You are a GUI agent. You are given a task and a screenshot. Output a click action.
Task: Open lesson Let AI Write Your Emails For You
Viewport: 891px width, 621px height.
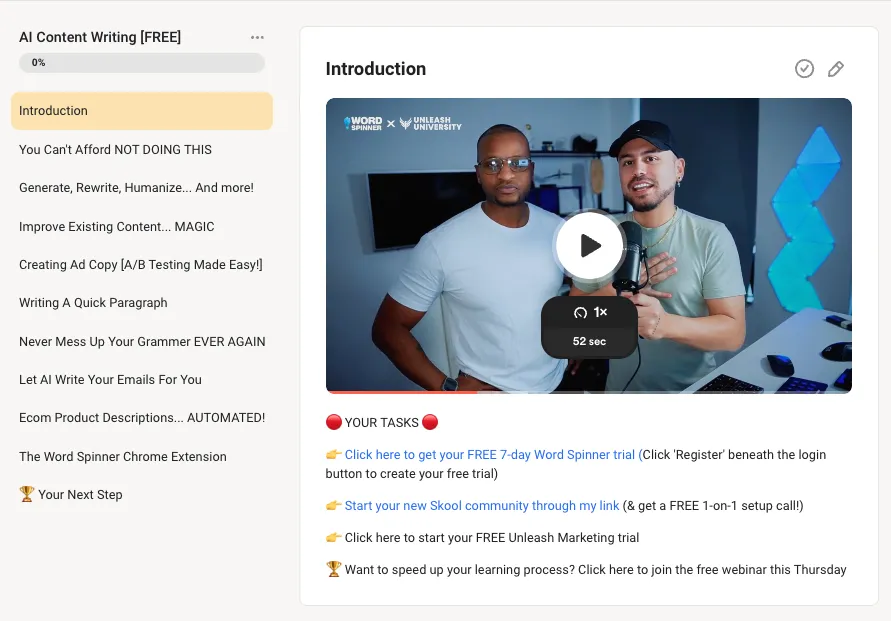click(x=110, y=380)
